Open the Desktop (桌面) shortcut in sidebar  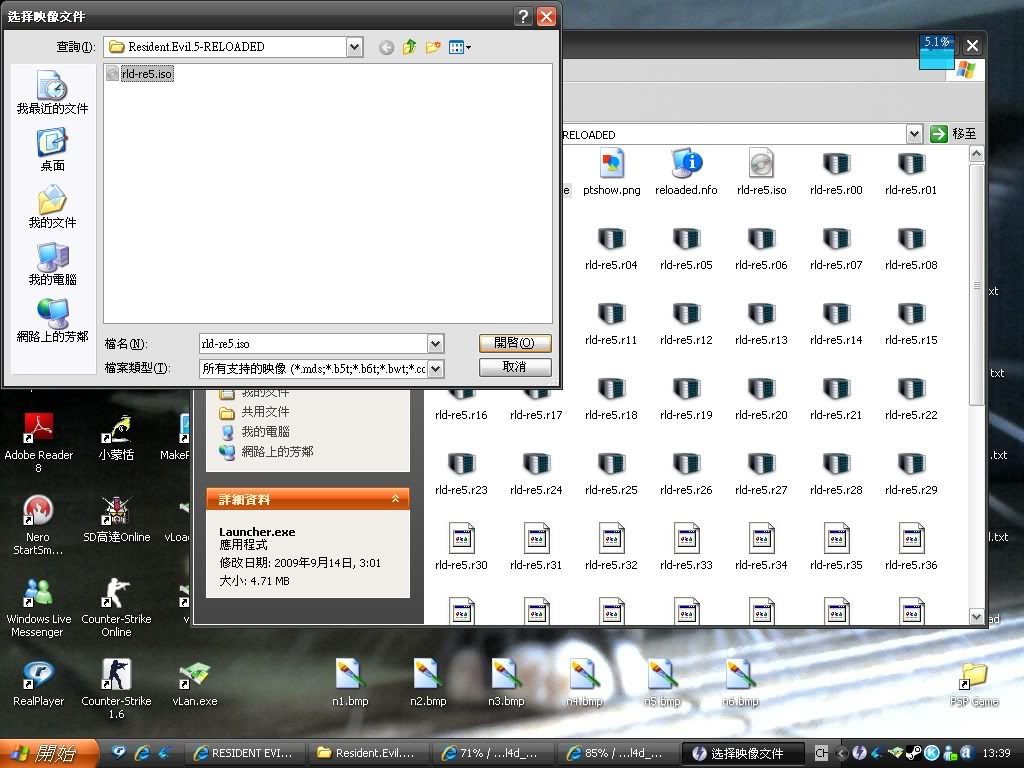coord(52,149)
